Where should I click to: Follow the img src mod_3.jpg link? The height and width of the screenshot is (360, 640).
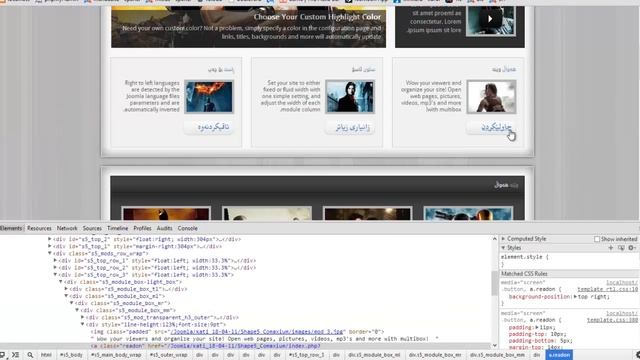tap(258, 332)
